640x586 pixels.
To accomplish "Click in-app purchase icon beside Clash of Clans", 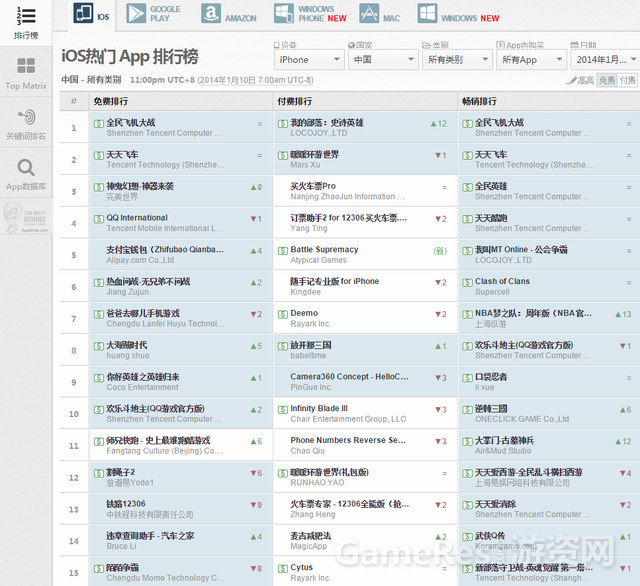I will pos(467,282).
